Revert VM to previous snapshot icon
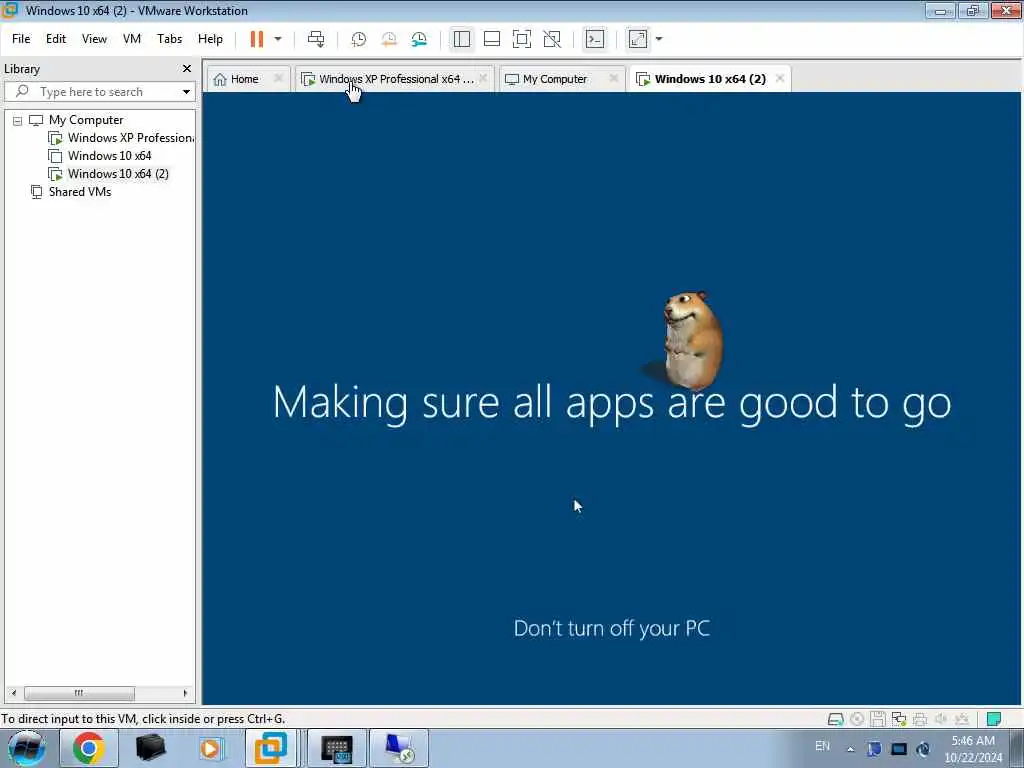The height and width of the screenshot is (768, 1024). [389, 39]
